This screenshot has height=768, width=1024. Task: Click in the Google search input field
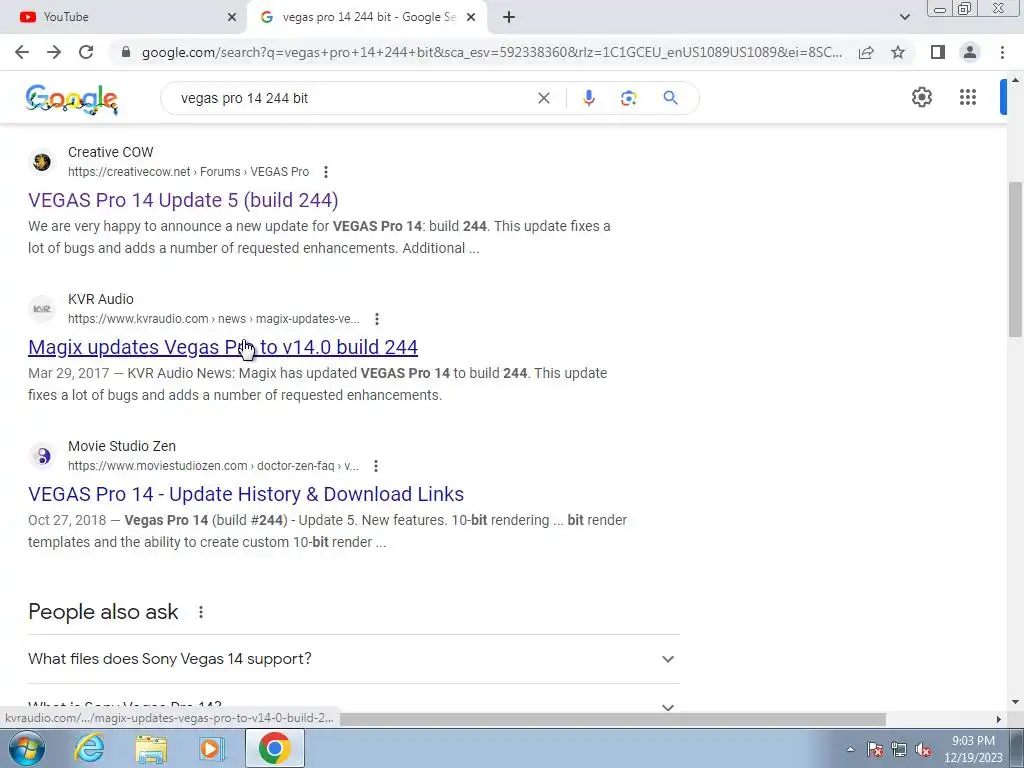coord(353,98)
